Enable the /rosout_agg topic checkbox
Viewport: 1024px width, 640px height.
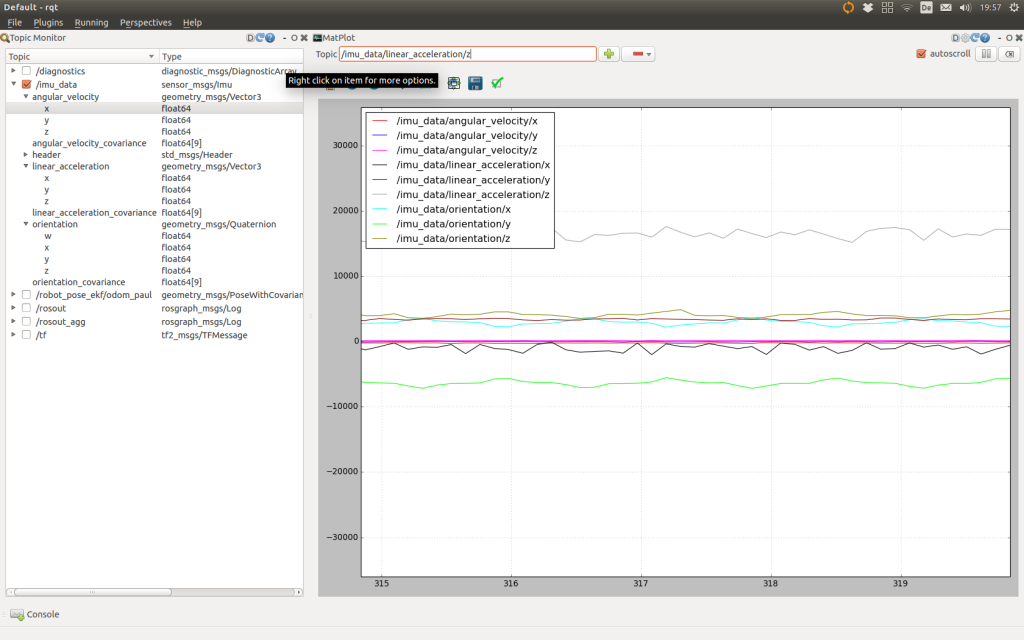26,321
